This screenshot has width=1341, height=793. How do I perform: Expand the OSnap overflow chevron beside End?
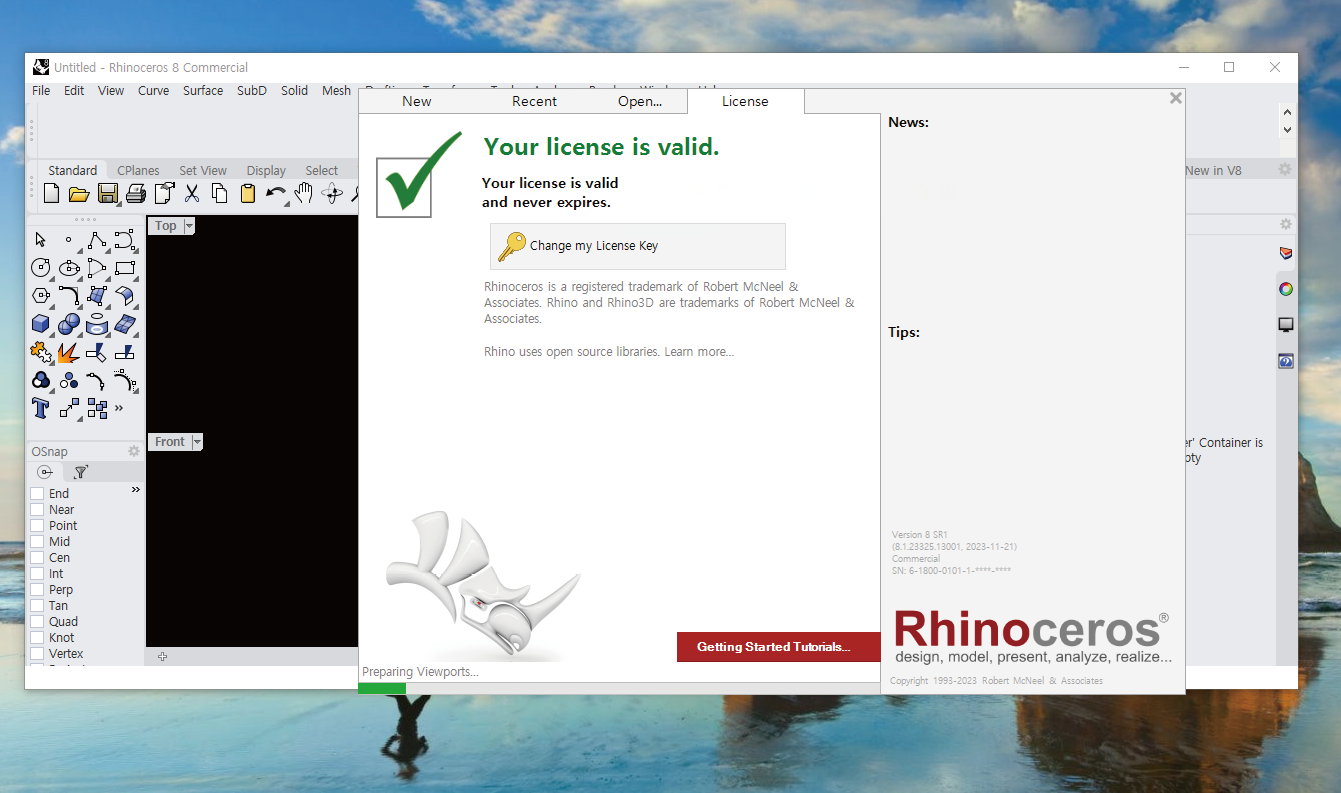[x=136, y=490]
